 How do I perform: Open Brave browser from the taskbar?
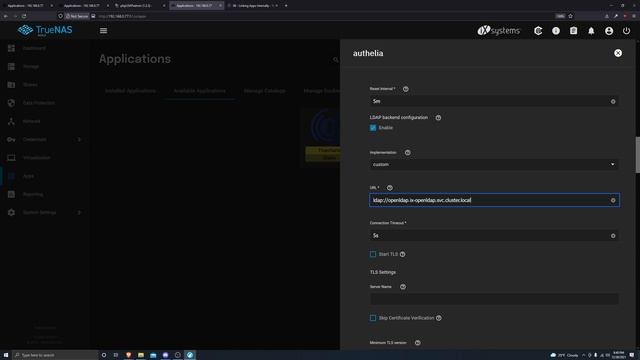tap(129, 355)
